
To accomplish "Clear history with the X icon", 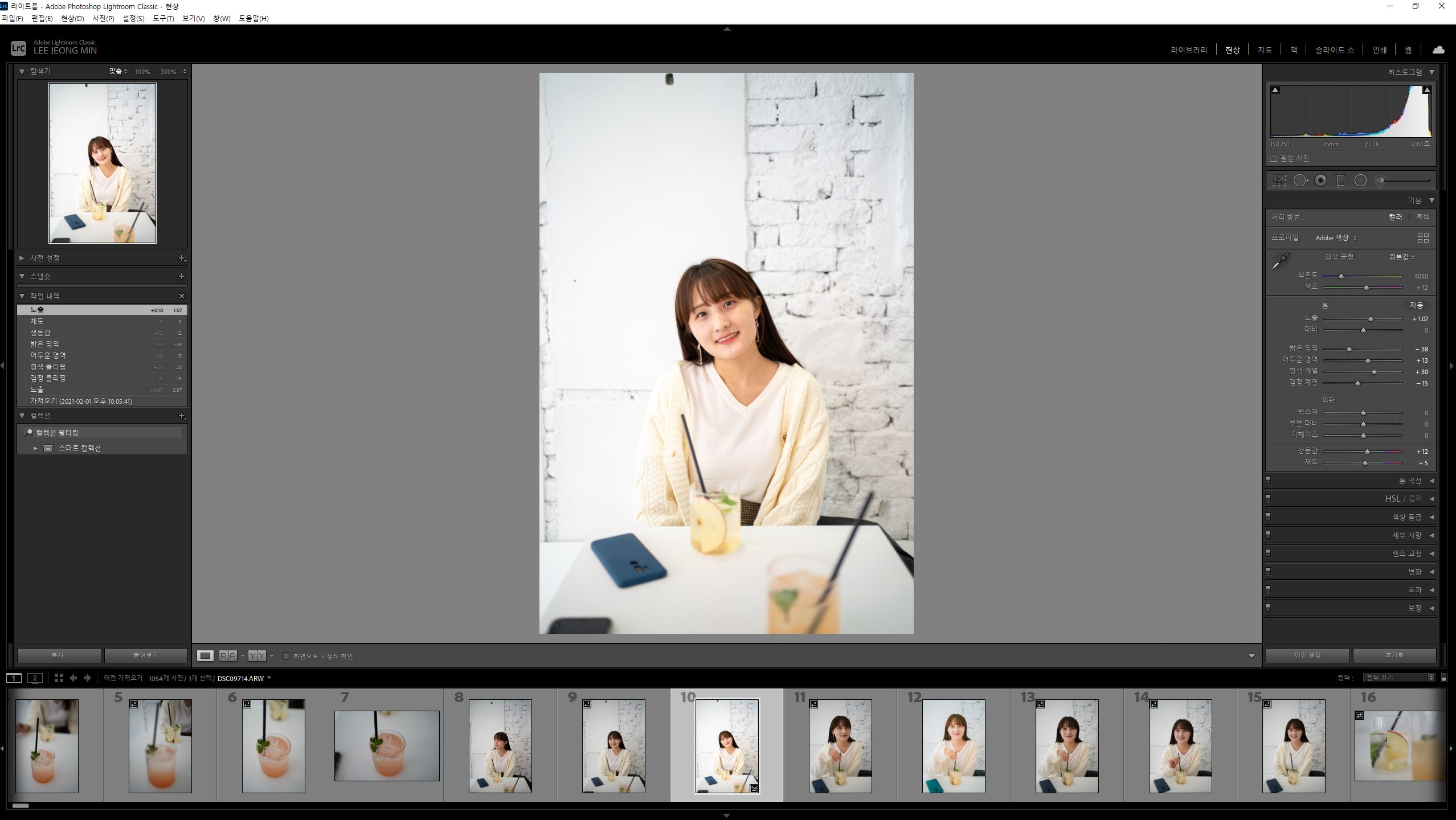I will coord(182,296).
